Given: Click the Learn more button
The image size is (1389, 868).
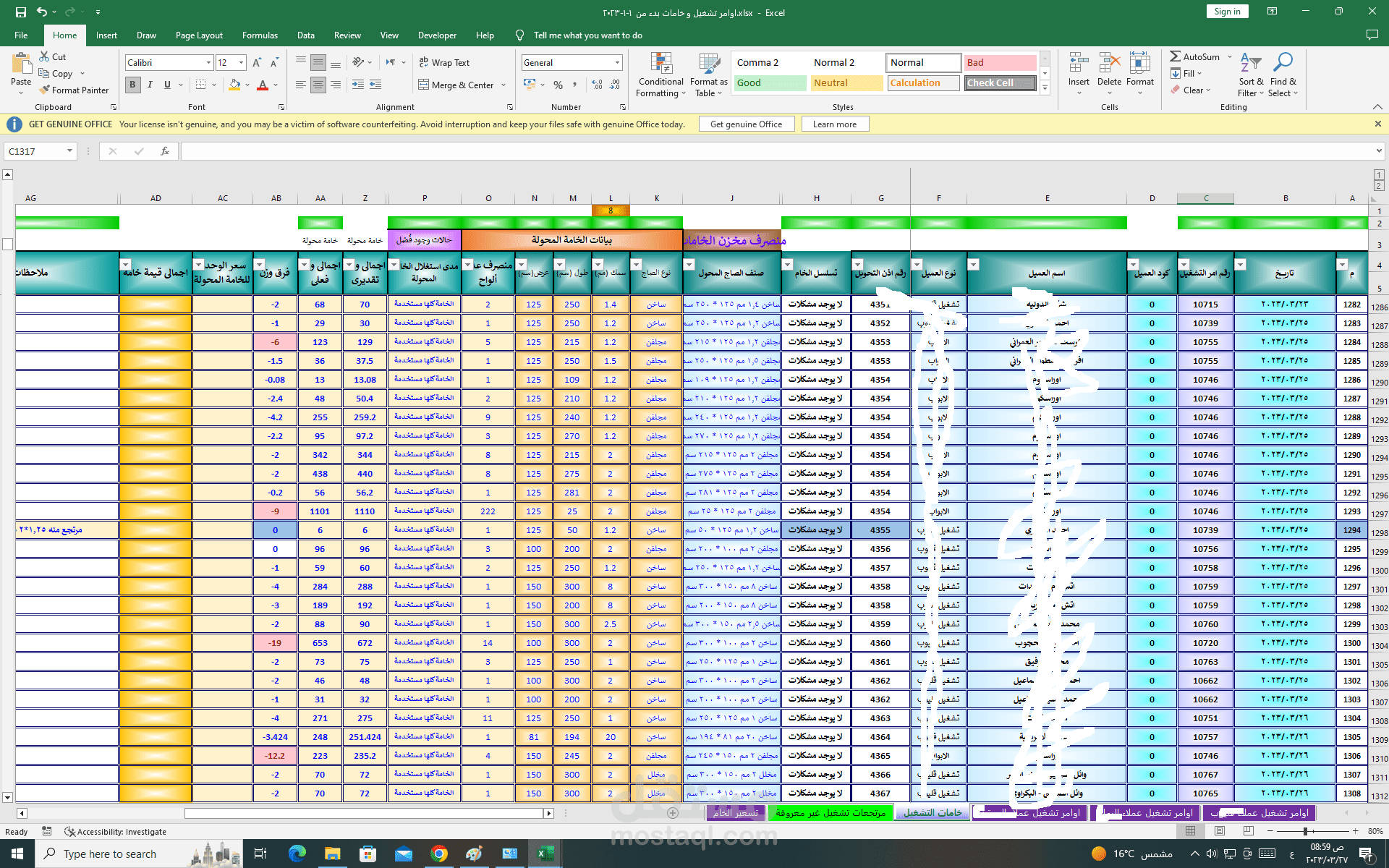Looking at the screenshot, I should (x=834, y=124).
